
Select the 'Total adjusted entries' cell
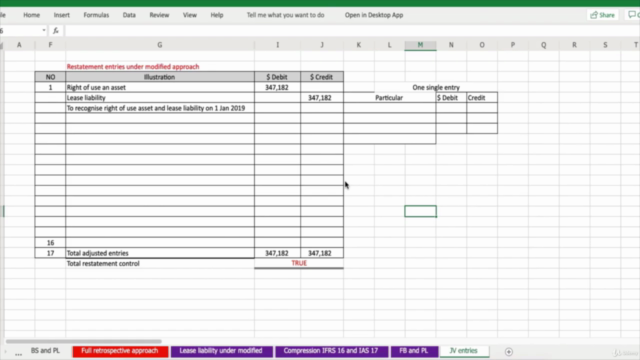(160, 253)
